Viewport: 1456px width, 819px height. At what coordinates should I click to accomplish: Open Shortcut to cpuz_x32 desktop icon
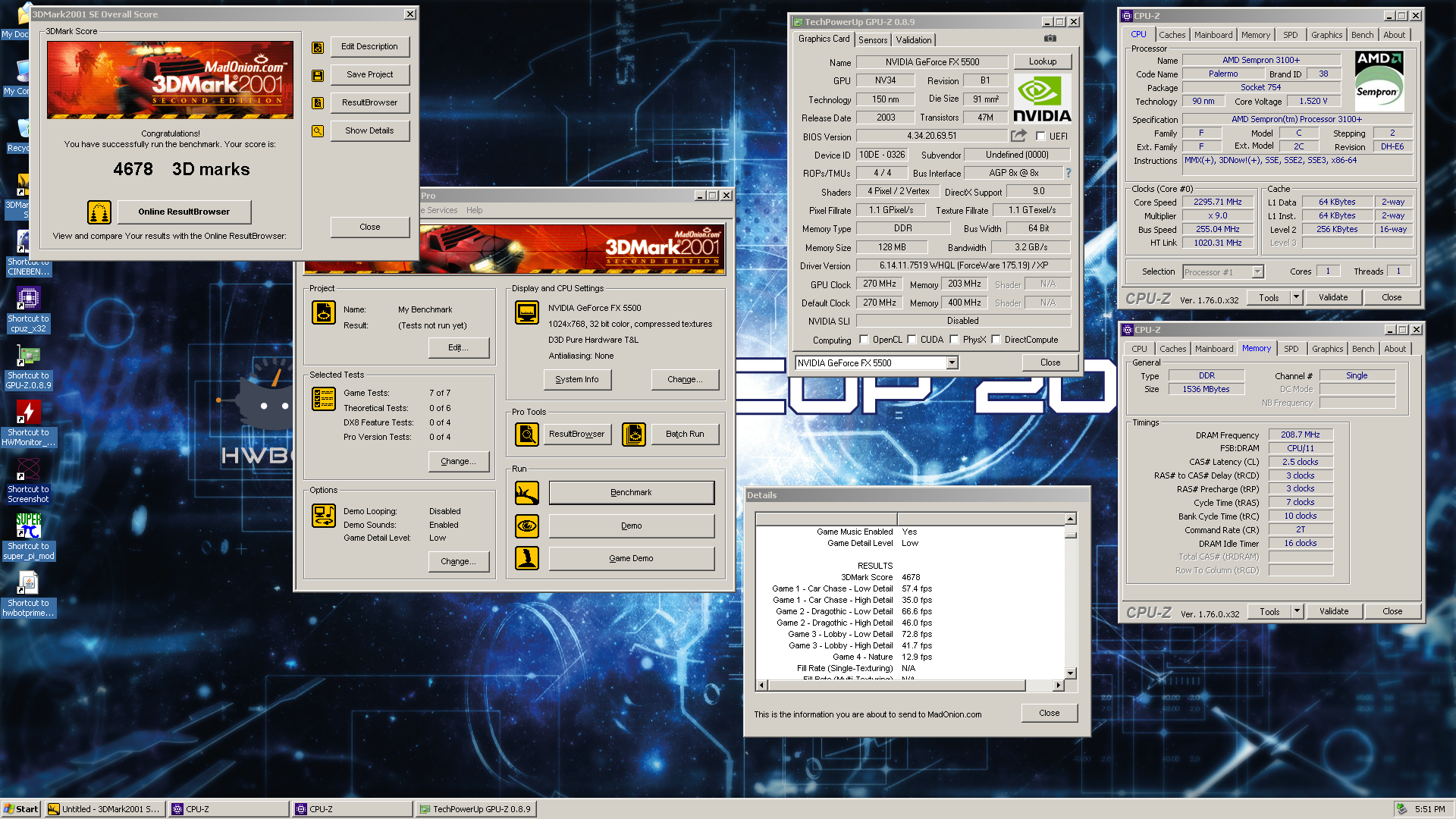pos(29,309)
